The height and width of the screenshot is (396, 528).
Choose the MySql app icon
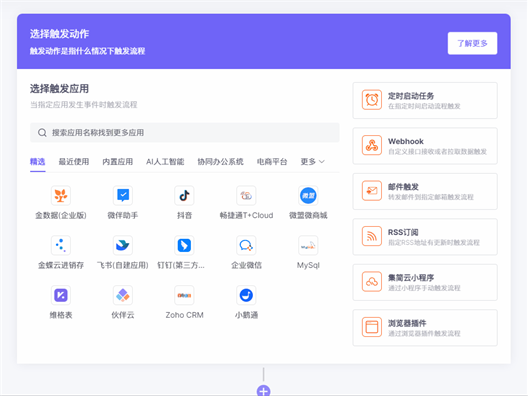click(x=308, y=245)
